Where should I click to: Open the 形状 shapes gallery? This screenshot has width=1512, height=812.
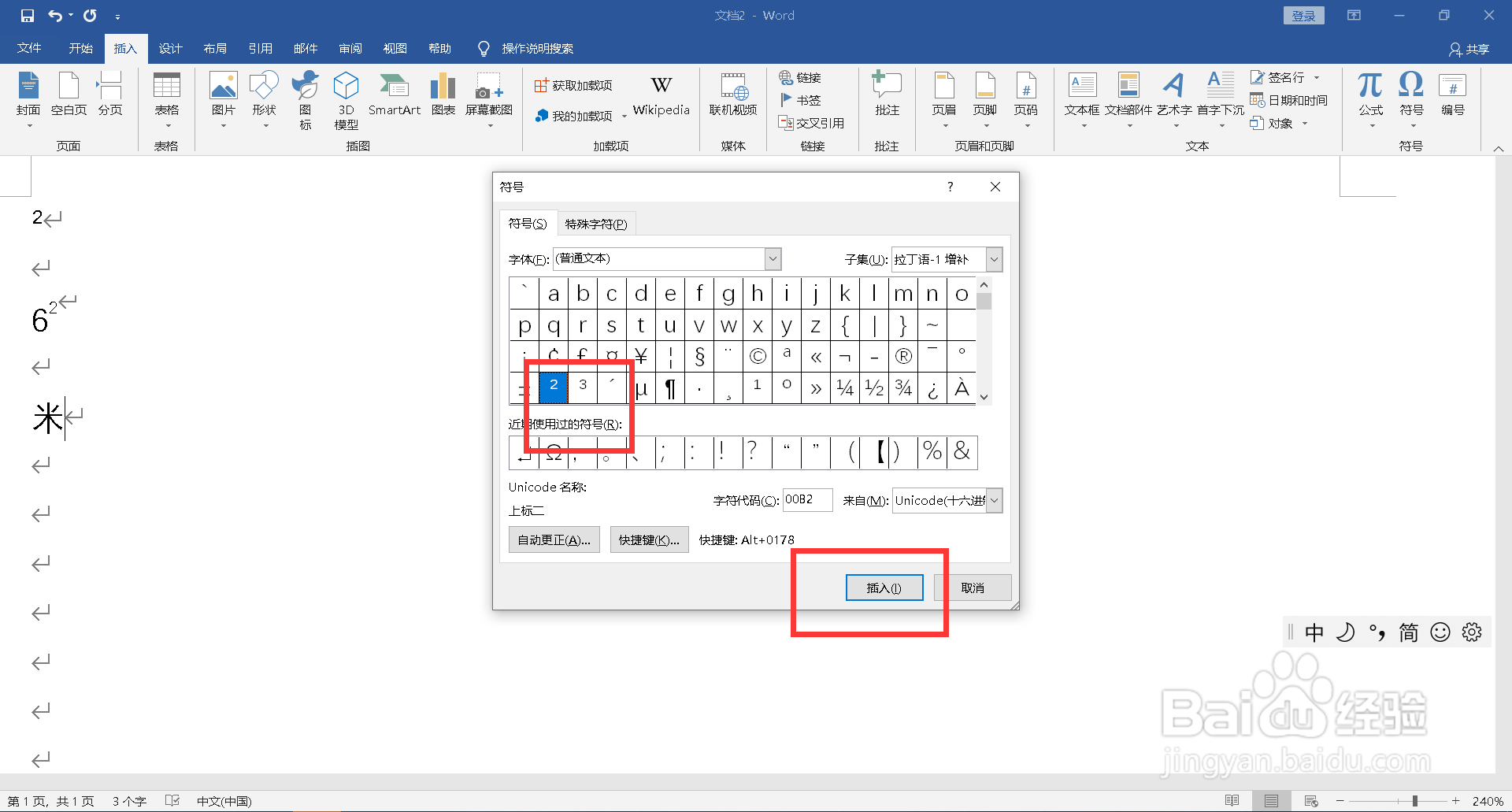click(x=264, y=99)
